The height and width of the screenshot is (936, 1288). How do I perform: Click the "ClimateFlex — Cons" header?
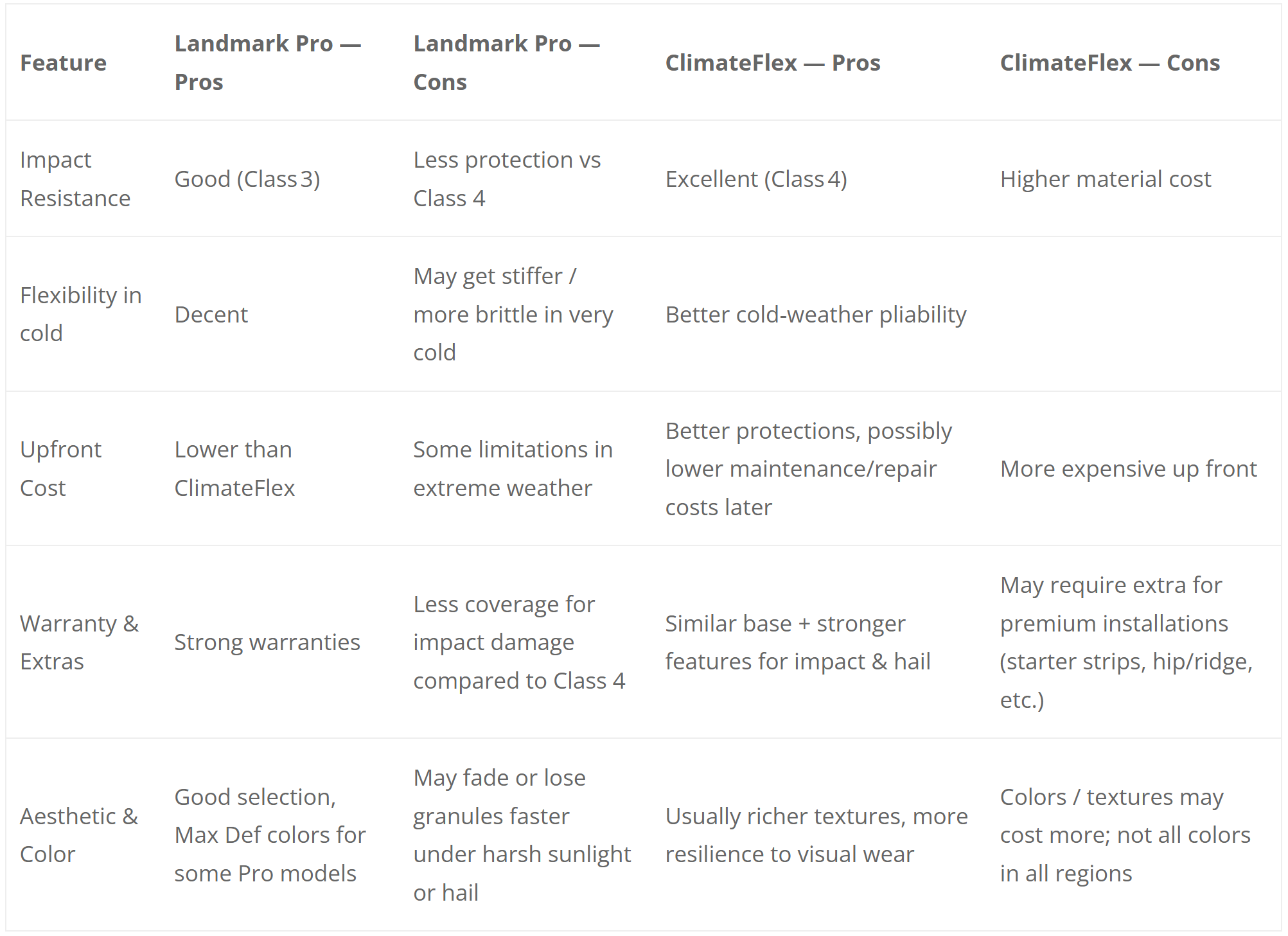tap(1109, 63)
